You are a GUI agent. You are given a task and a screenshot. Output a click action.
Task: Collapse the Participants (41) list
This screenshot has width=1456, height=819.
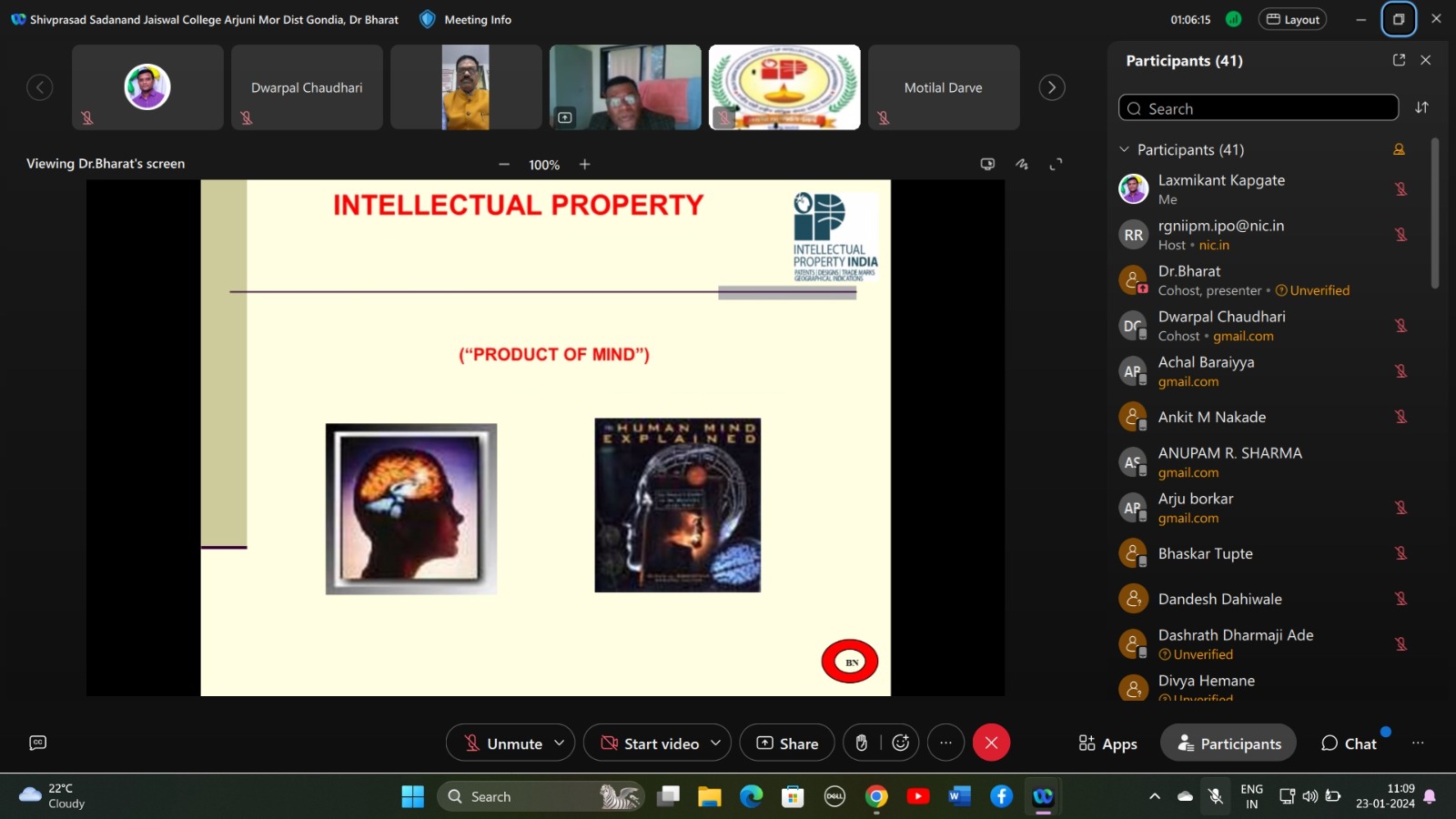(x=1125, y=149)
